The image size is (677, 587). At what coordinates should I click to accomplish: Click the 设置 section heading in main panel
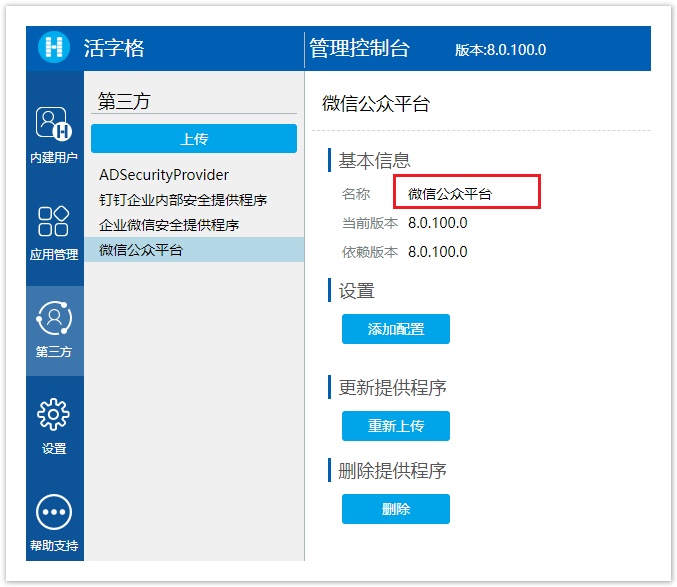click(357, 290)
